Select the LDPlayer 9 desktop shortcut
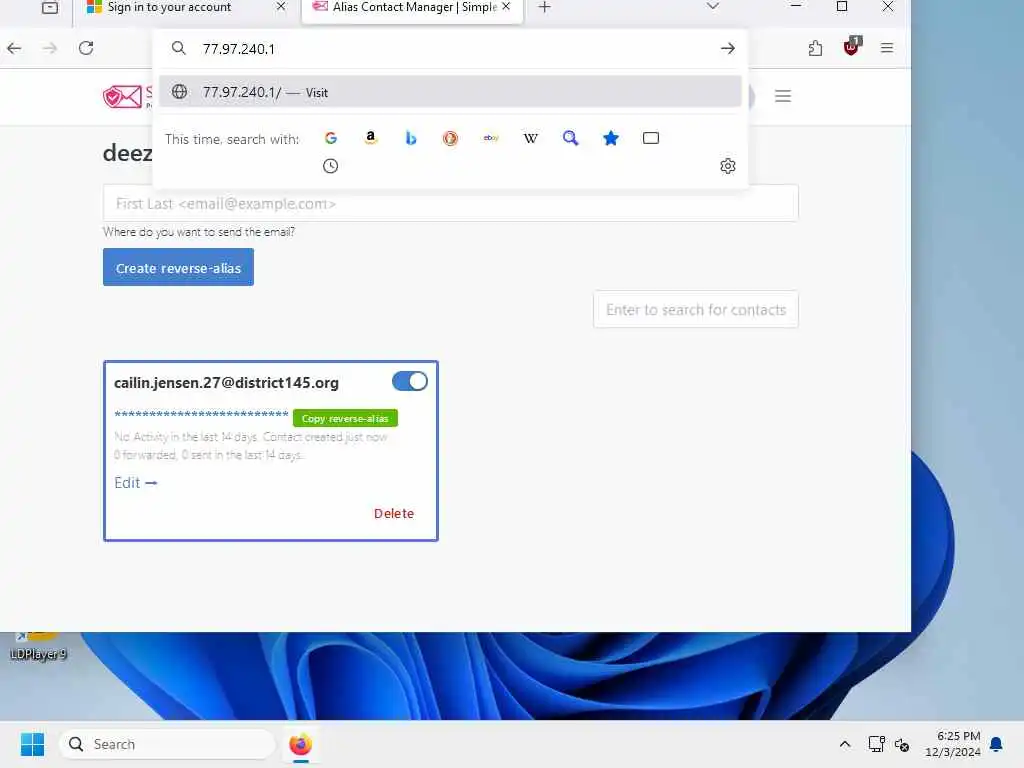Viewport: 1024px width, 768px height. 38,645
